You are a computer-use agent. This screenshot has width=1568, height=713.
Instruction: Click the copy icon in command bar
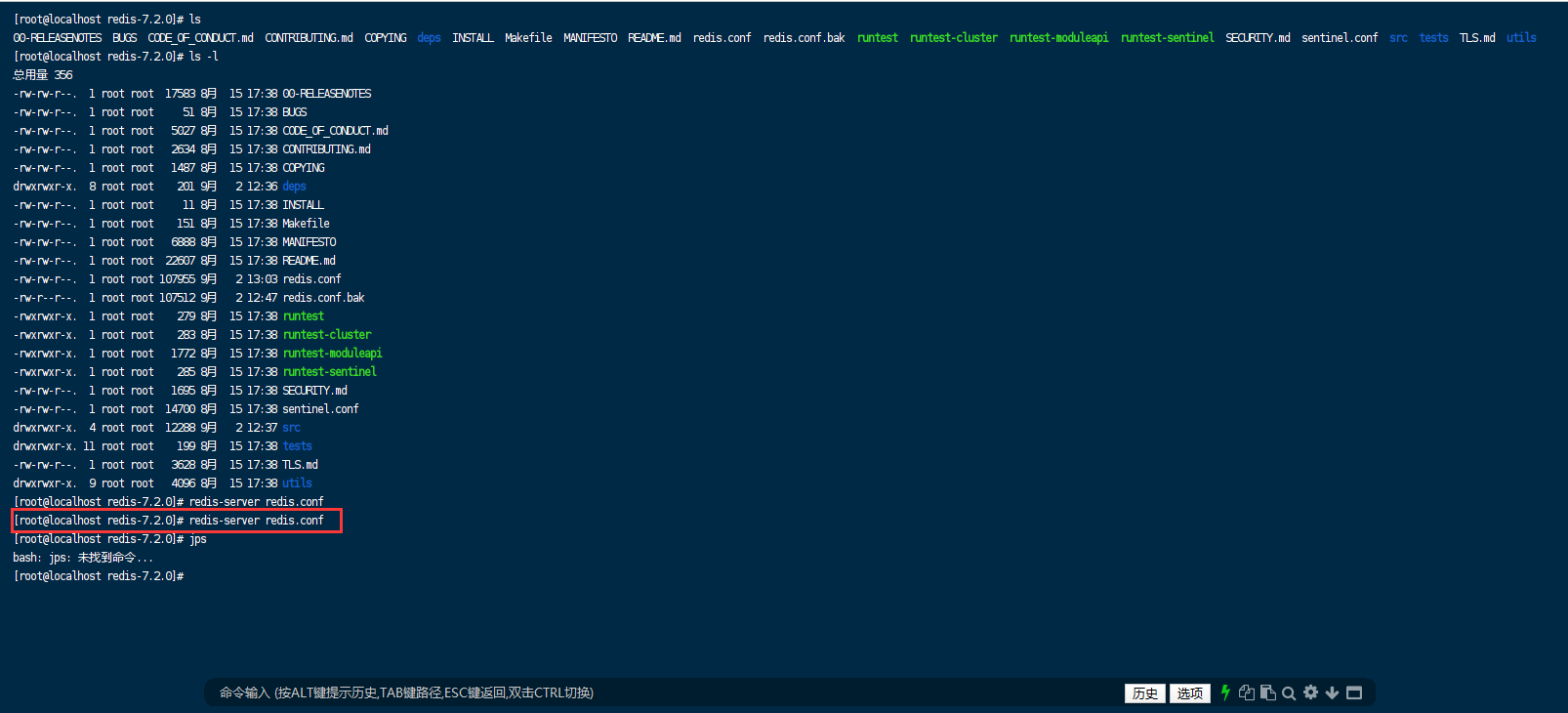1247,692
